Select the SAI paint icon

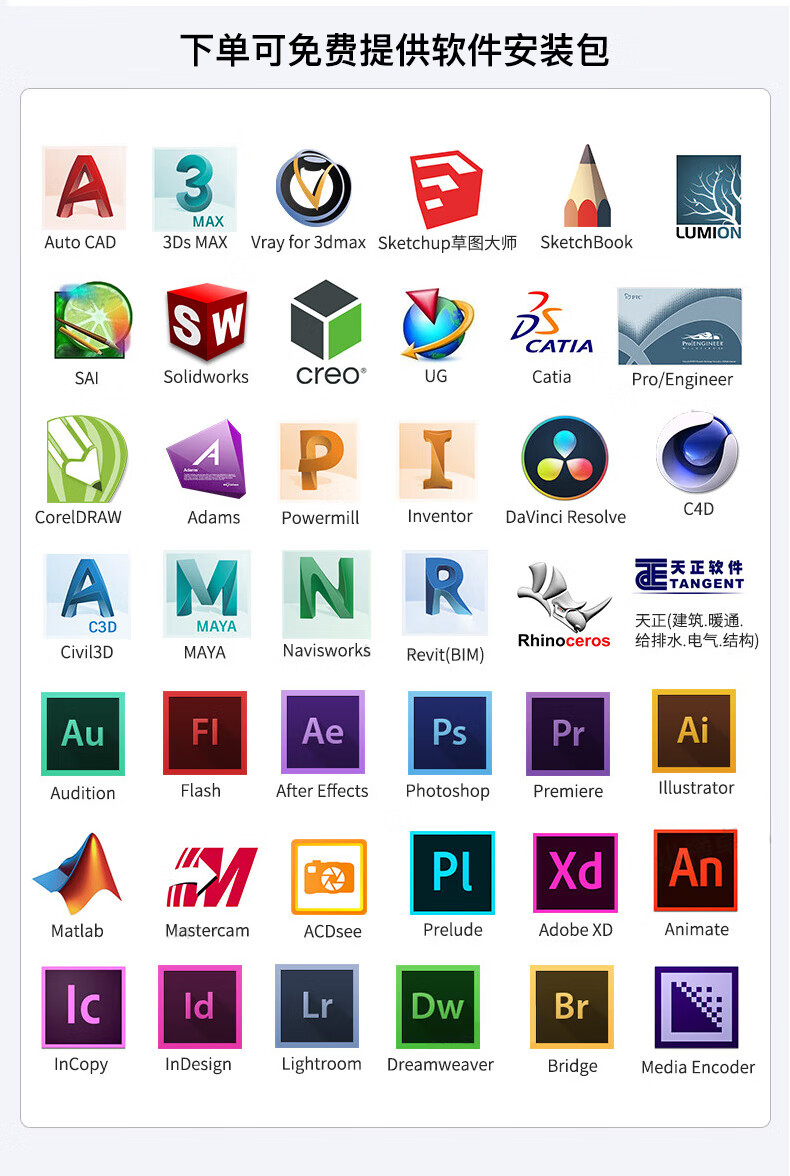(93, 321)
